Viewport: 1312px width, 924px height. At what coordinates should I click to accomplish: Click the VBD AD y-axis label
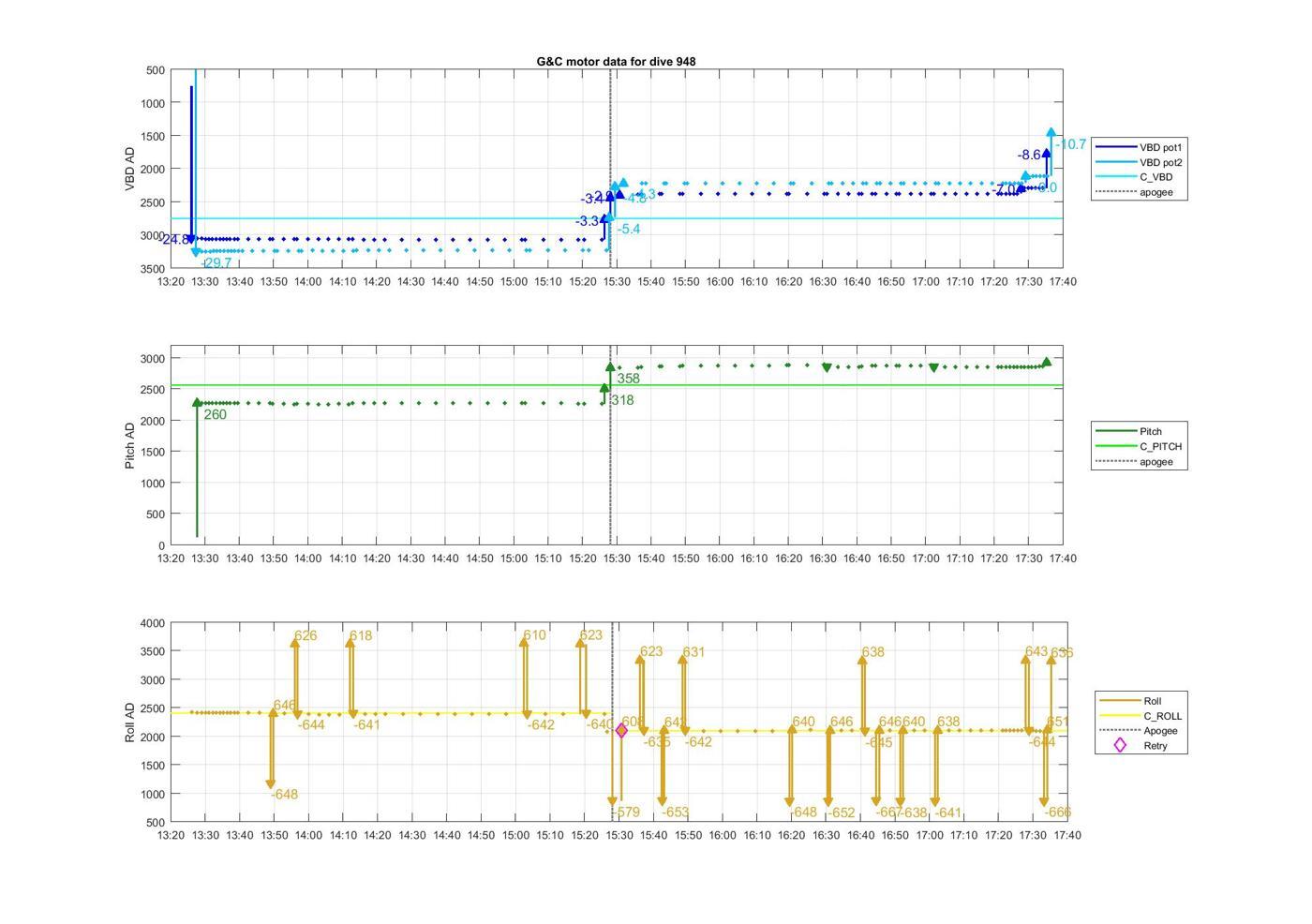tap(129, 169)
